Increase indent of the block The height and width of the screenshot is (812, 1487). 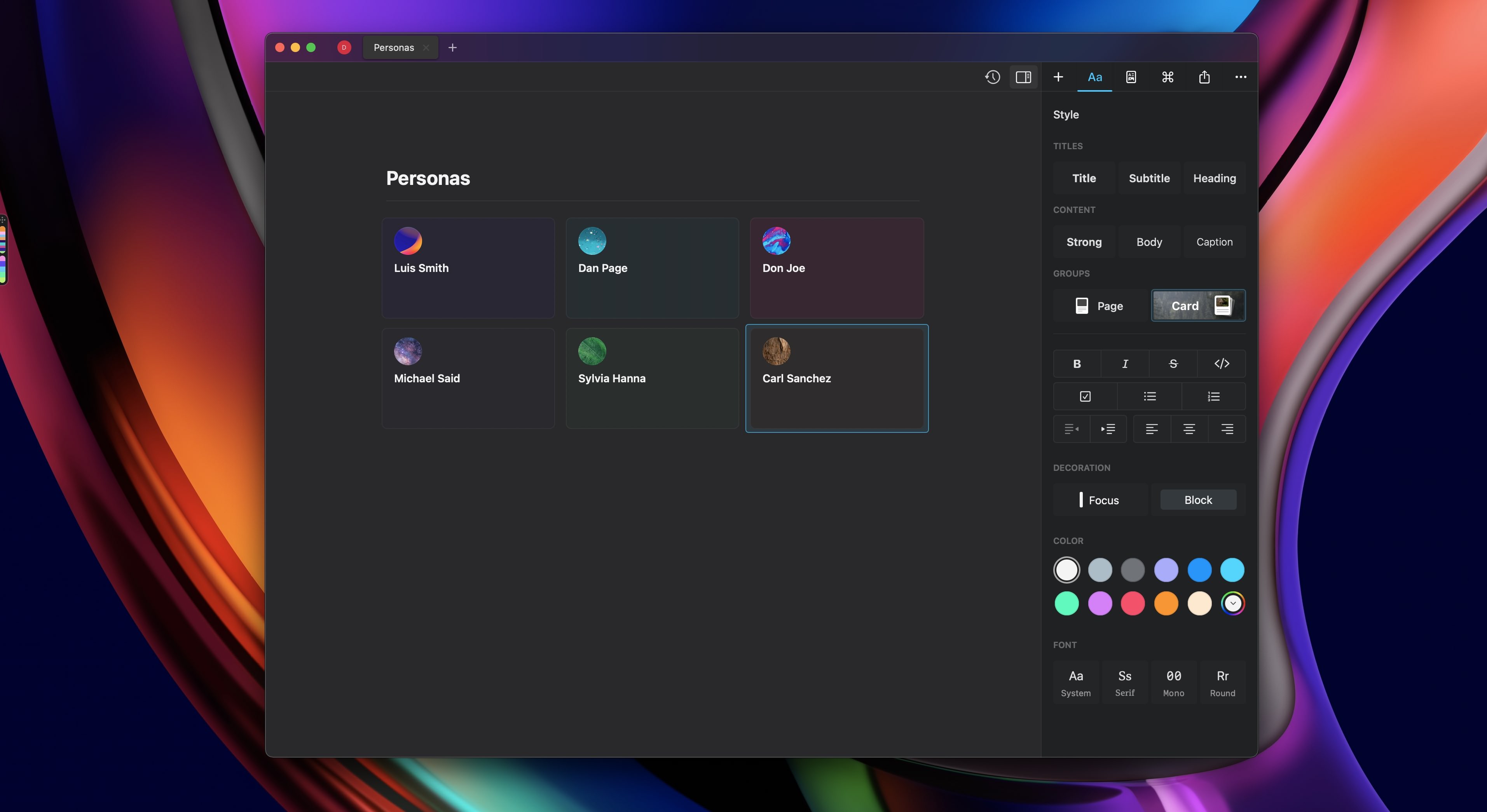tap(1108, 429)
